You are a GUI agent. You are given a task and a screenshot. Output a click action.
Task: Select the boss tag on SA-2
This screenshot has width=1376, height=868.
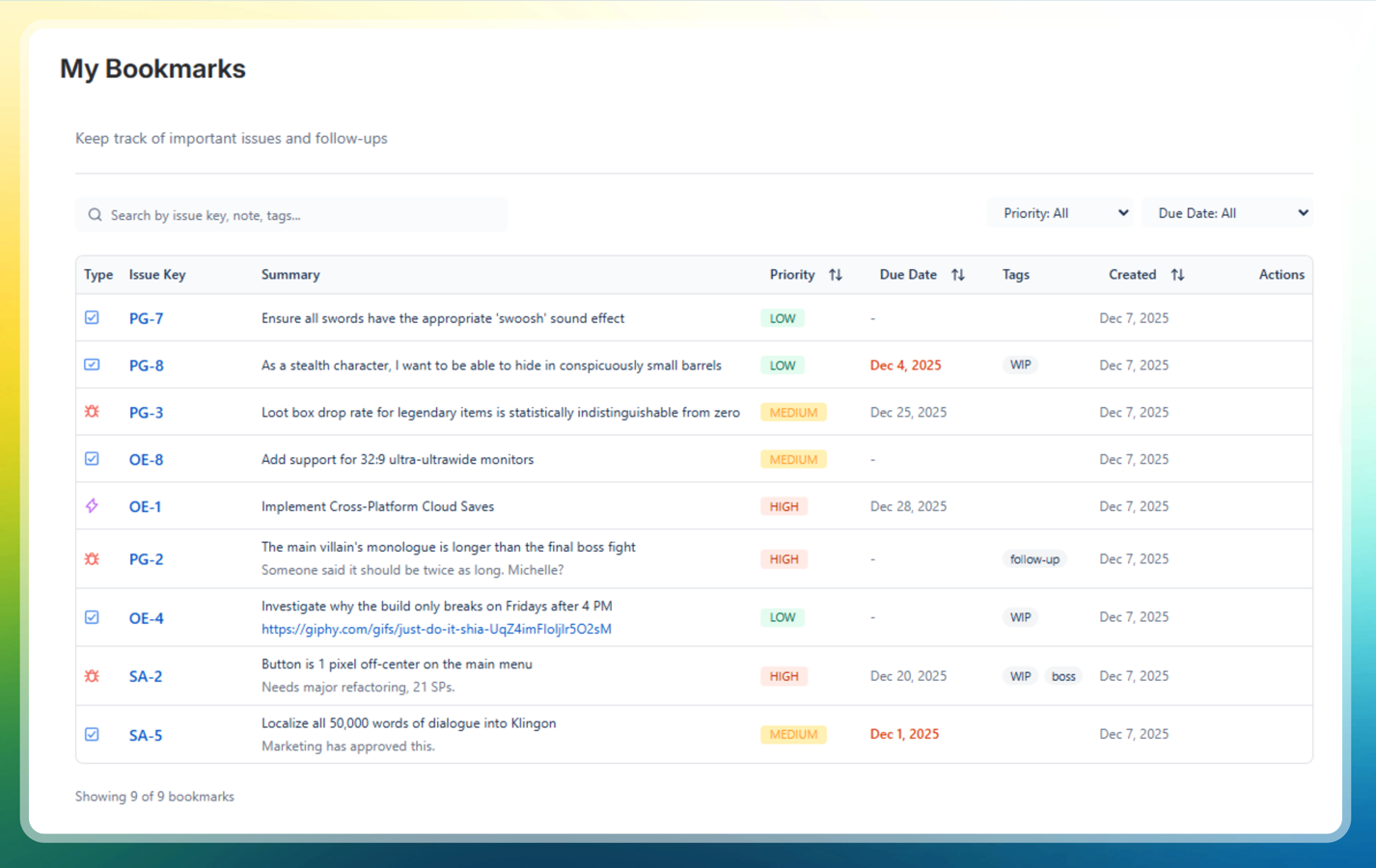[x=1062, y=676]
